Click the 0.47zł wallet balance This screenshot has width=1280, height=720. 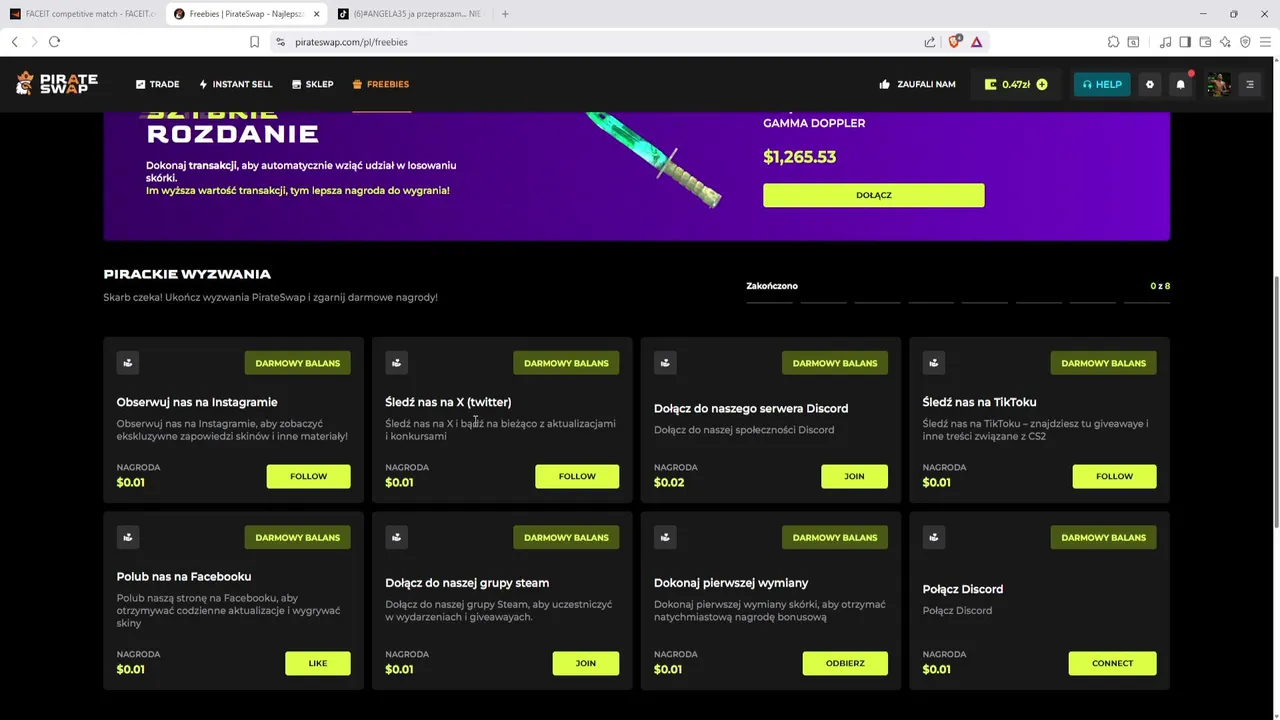[x=1016, y=84]
